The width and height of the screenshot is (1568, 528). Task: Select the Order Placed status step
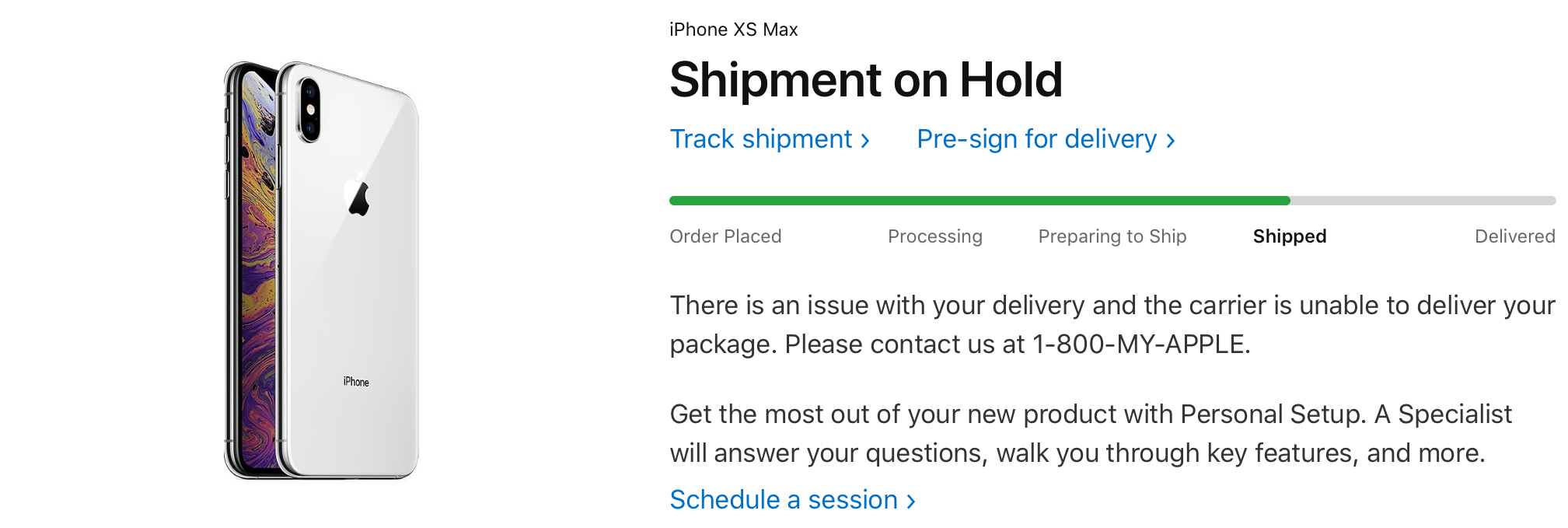[x=725, y=236]
